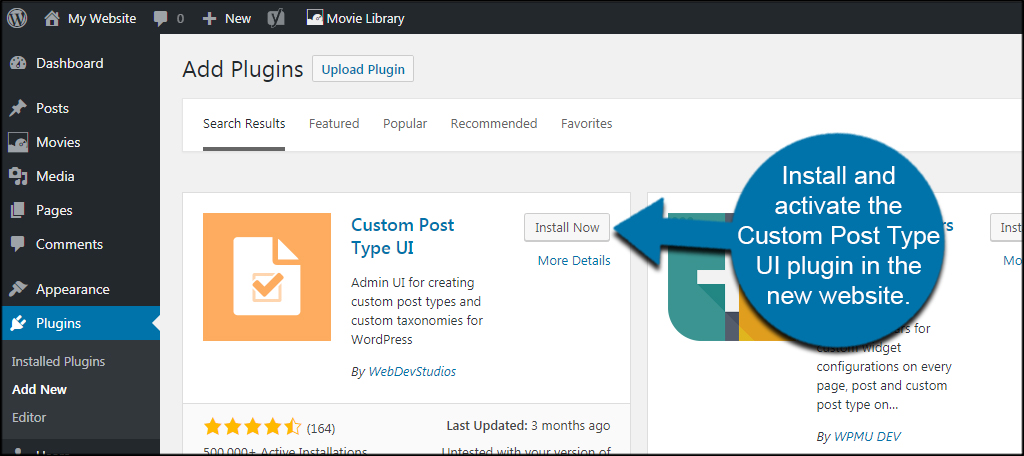
Task: Open the Movie Library admin bar item
Action: click(366, 19)
